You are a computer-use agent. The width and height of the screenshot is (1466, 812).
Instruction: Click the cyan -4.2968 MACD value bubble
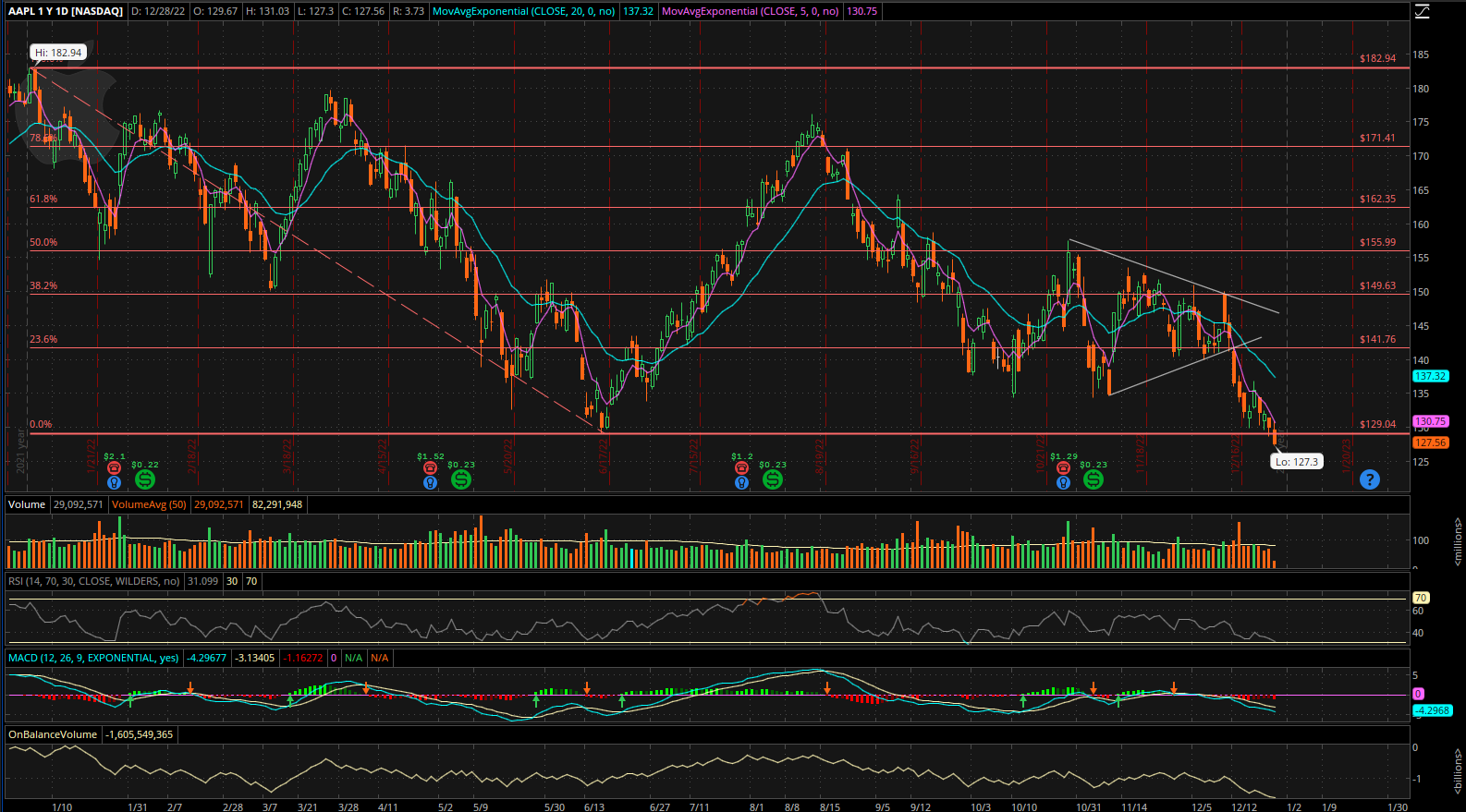[1433, 710]
